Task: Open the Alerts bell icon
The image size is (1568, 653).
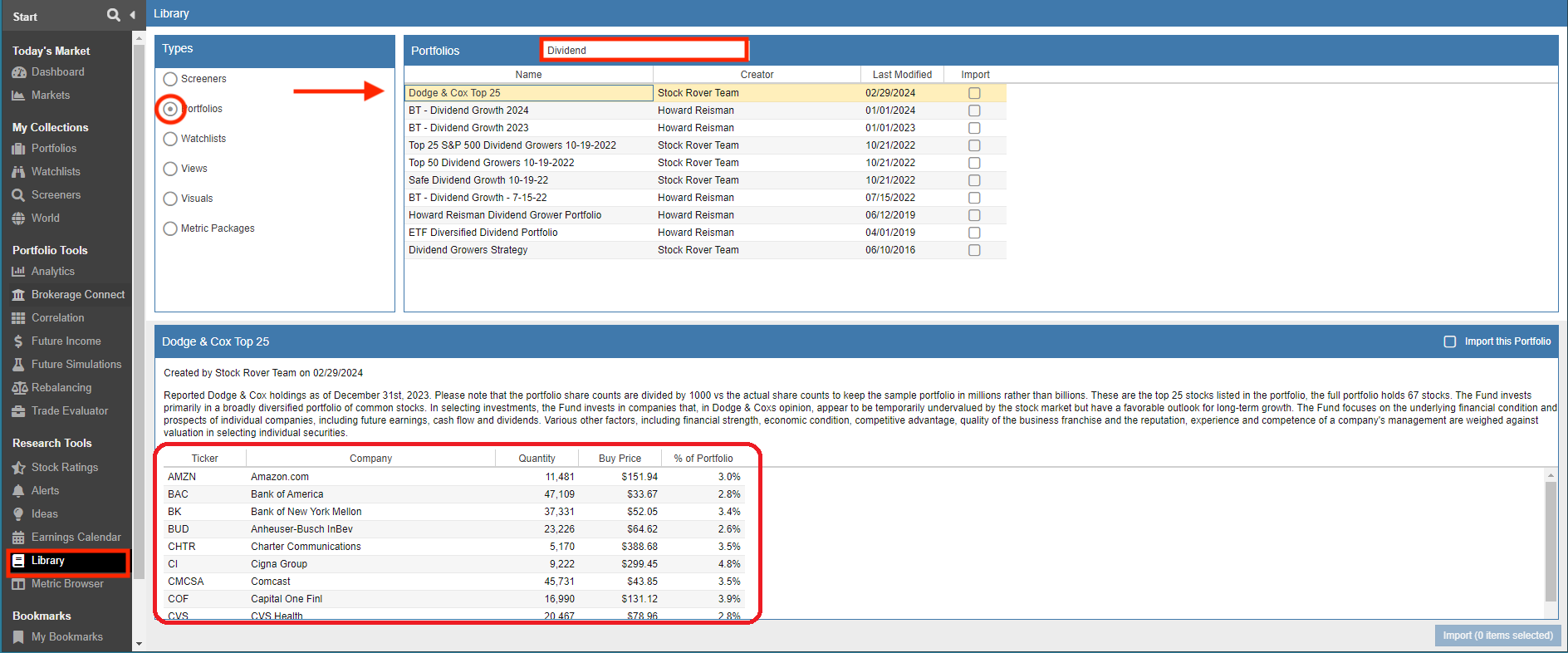Action: point(18,491)
